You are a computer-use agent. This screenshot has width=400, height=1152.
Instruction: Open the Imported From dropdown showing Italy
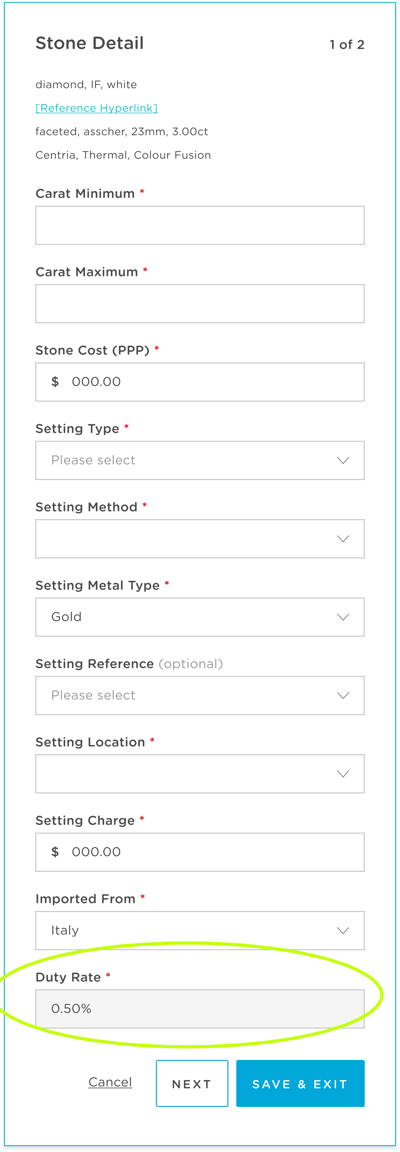point(200,930)
